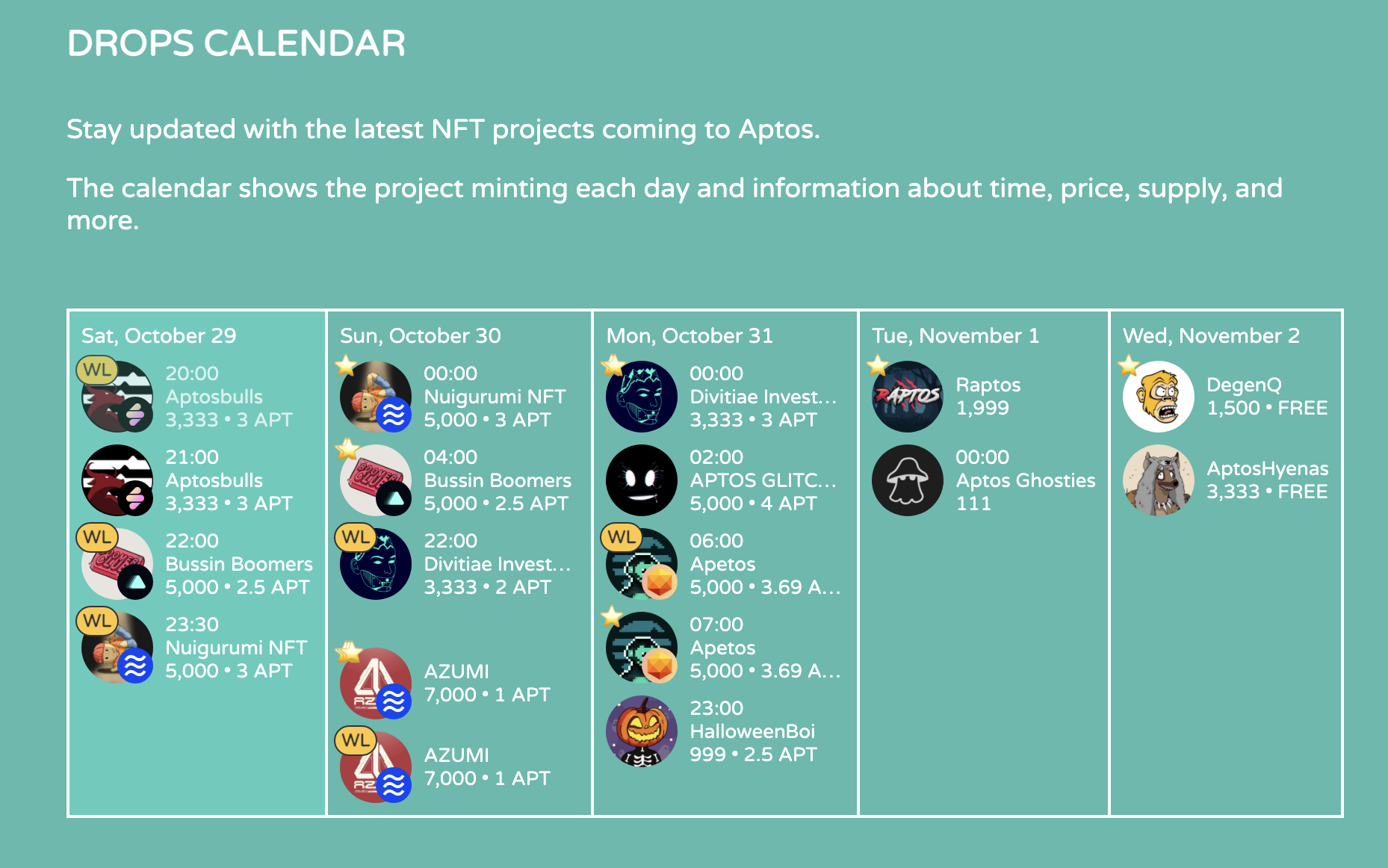Open the 23:30 Nuigurumi NFT avatar
This screenshot has height=868, width=1388.
[117, 648]
